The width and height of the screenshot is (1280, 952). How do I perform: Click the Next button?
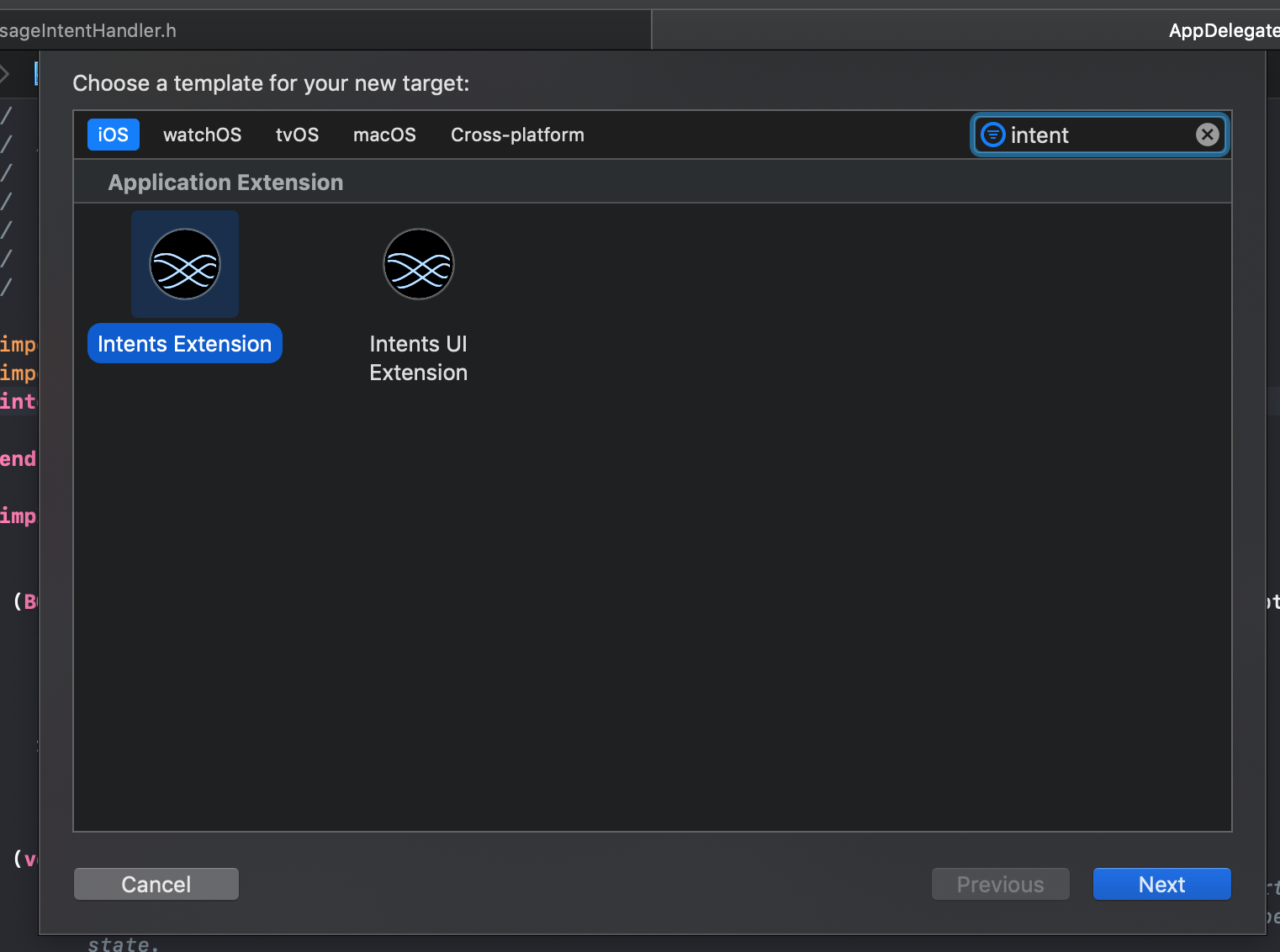tap(1162, 884)
